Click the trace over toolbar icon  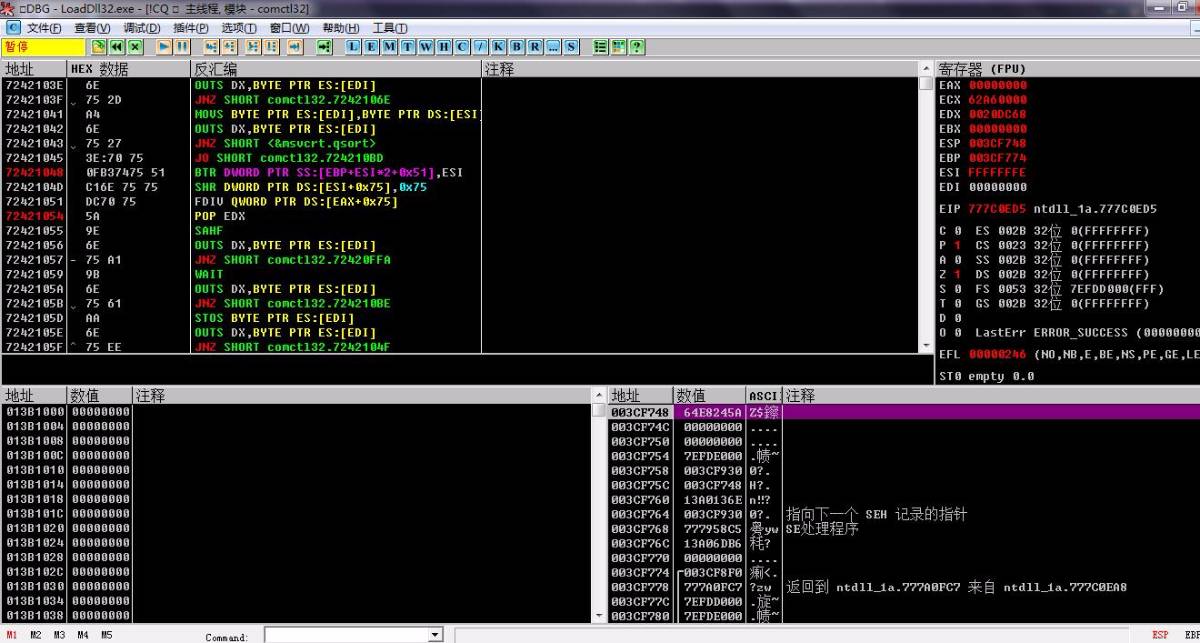271,46
